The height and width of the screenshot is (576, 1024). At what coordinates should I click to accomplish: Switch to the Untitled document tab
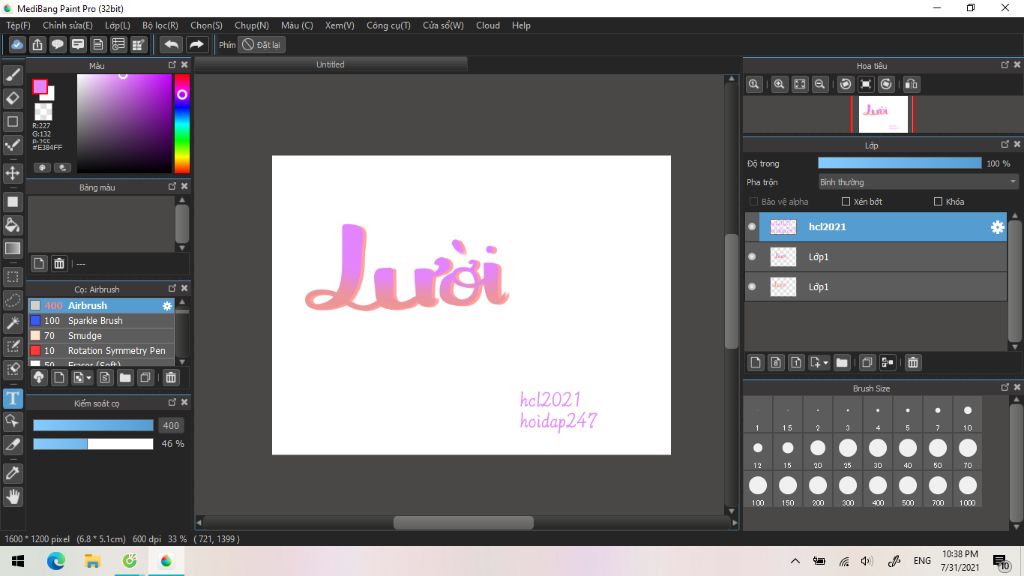pos(330,65)
